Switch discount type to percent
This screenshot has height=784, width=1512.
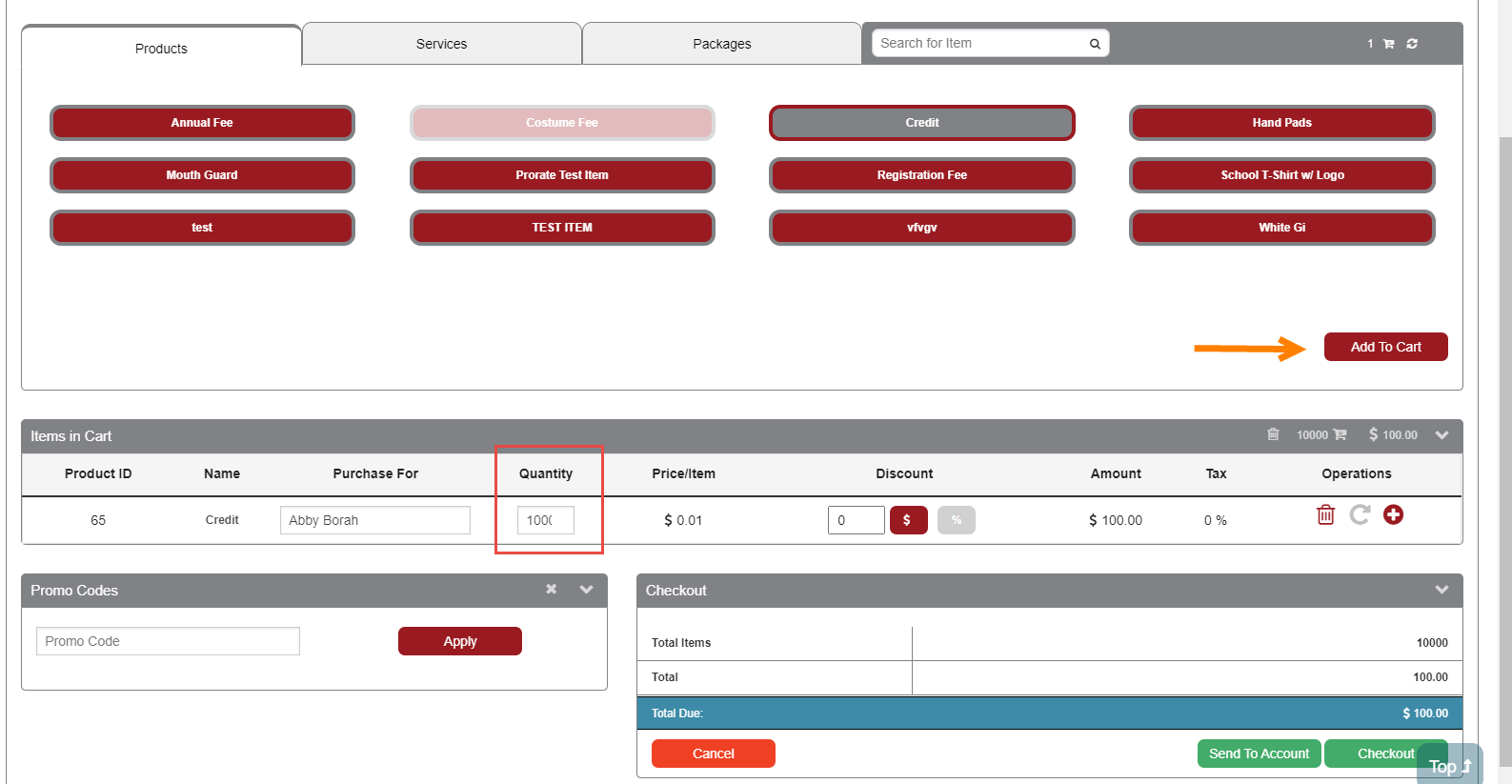pos(956,520)
